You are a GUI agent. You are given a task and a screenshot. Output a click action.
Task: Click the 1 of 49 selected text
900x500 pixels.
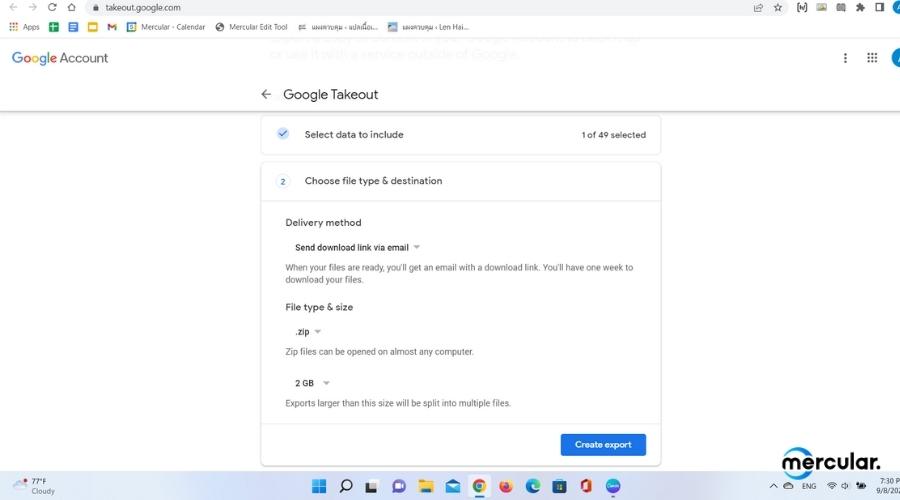click(614, 135)
